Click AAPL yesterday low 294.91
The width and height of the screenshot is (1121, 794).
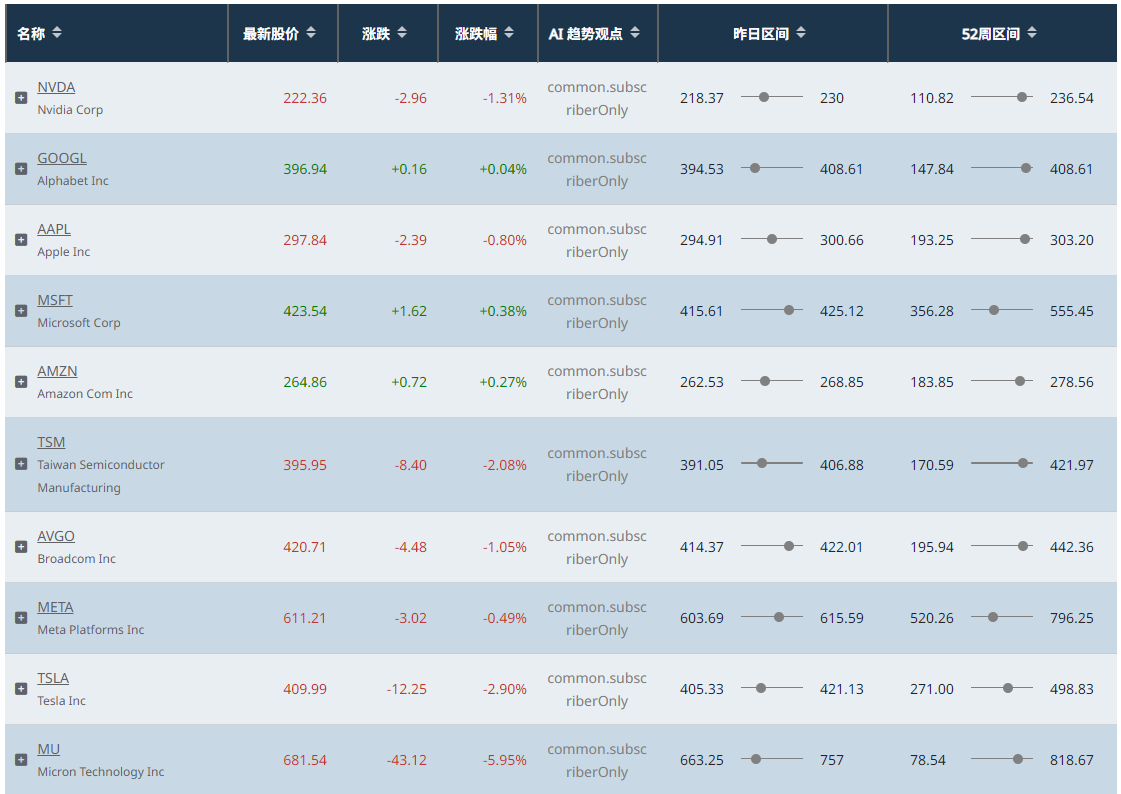pos(701,240)
